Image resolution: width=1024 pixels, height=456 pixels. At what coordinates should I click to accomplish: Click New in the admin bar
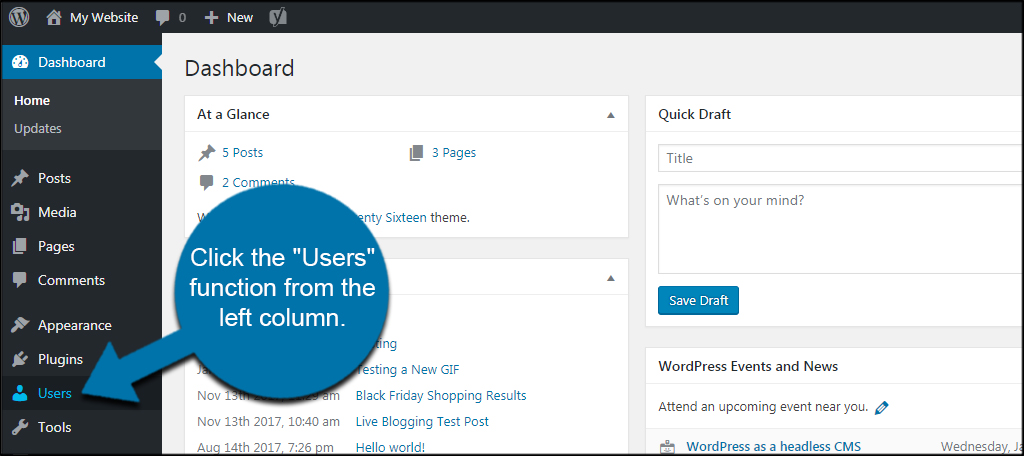pos(240,18)
